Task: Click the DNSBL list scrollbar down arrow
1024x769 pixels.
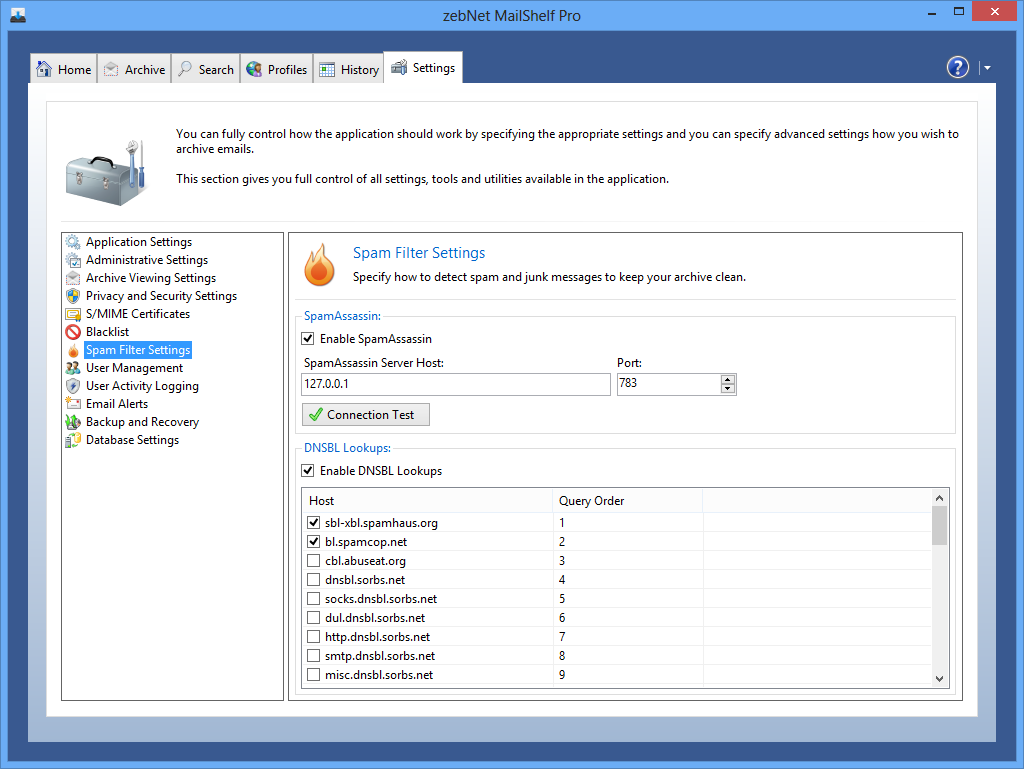Action: (x=939, y=678)
